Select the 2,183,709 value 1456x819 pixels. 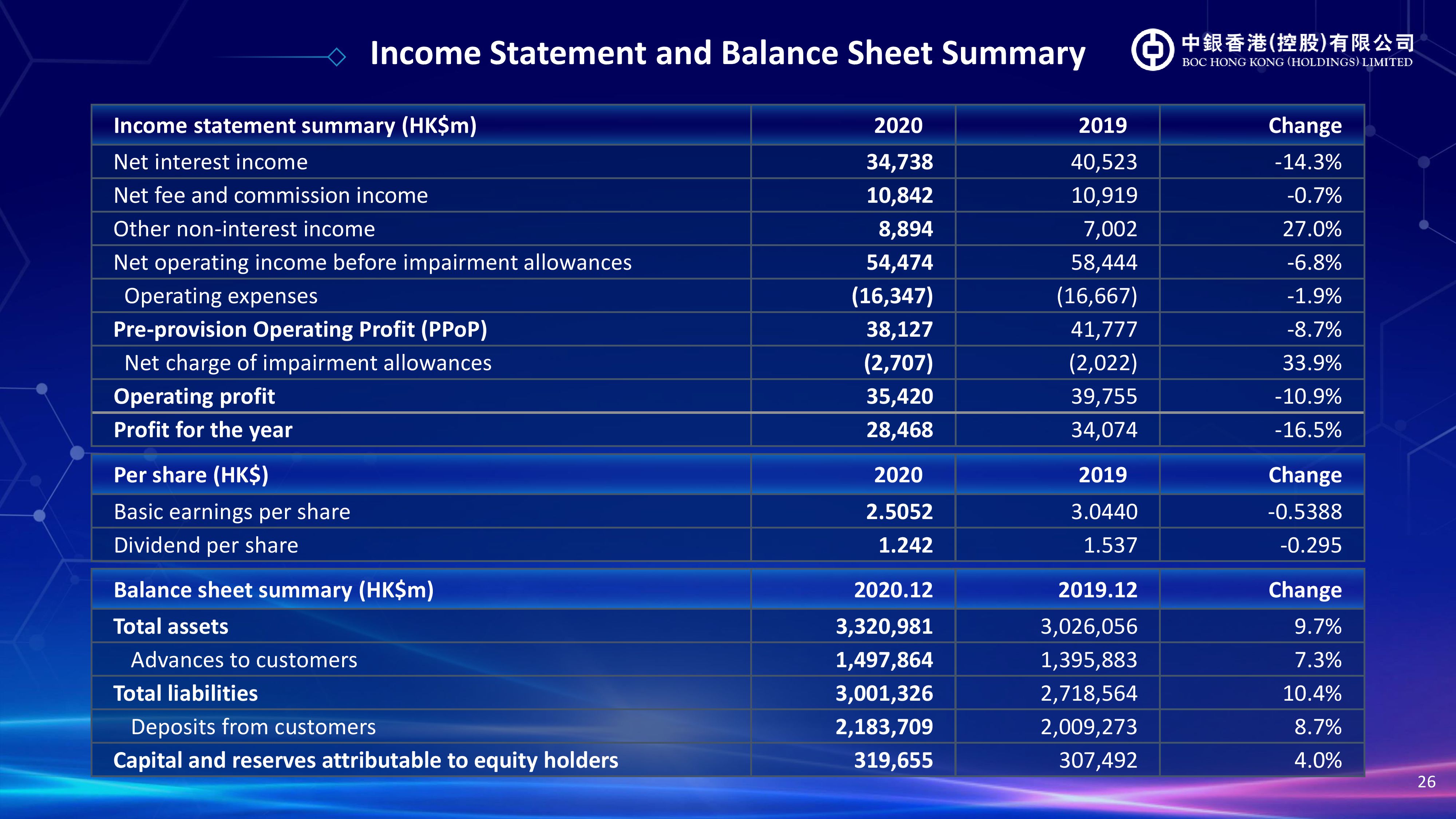(x=885, y=727)
